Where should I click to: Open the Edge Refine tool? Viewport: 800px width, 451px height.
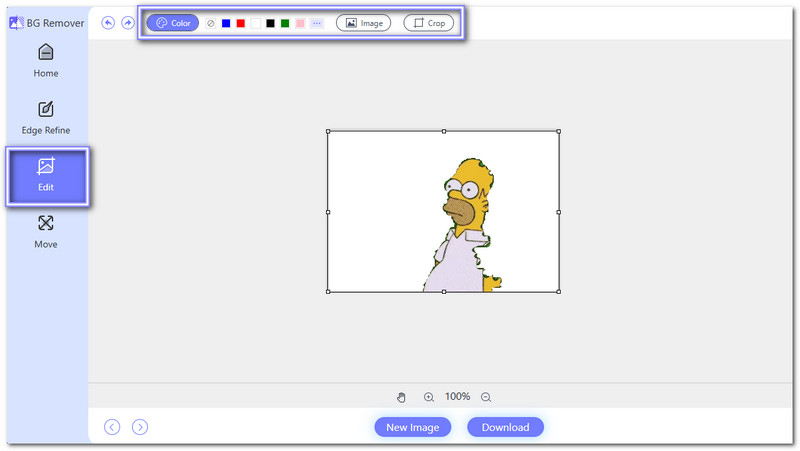(x=46, y=118)
